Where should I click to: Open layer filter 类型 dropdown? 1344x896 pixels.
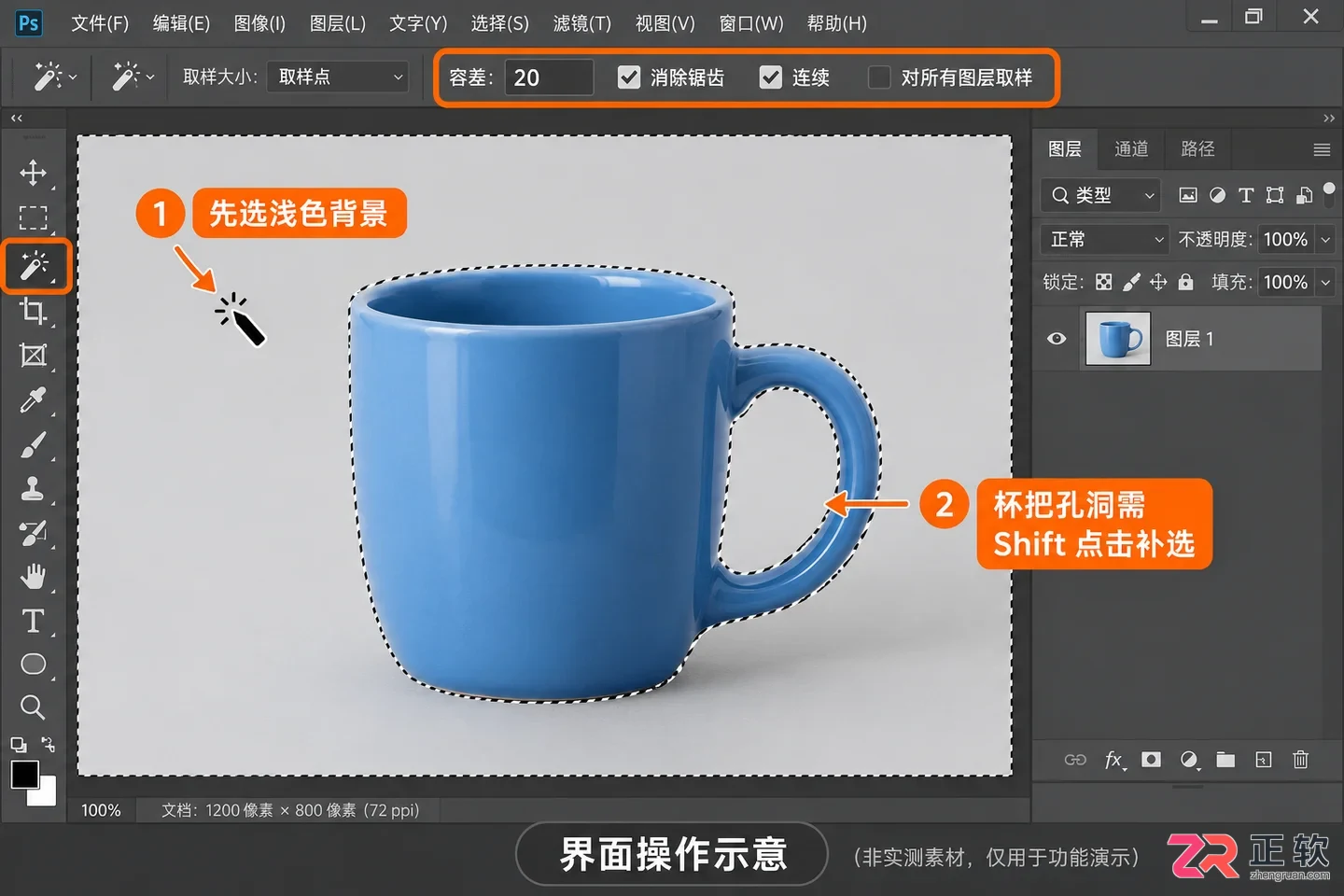tap(1100, 195)
